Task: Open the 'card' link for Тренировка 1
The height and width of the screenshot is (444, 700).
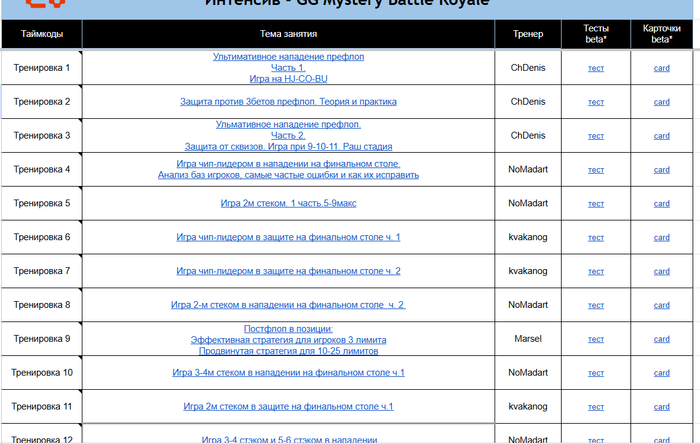Action: [661, 68]
